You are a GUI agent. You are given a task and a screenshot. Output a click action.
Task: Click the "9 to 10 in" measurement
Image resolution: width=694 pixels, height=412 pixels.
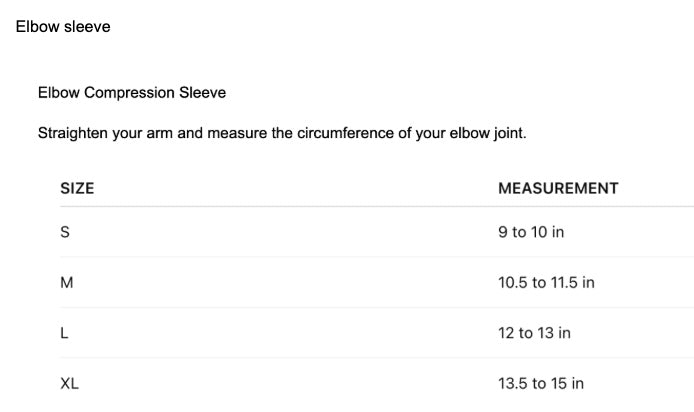tap(531, 232)
